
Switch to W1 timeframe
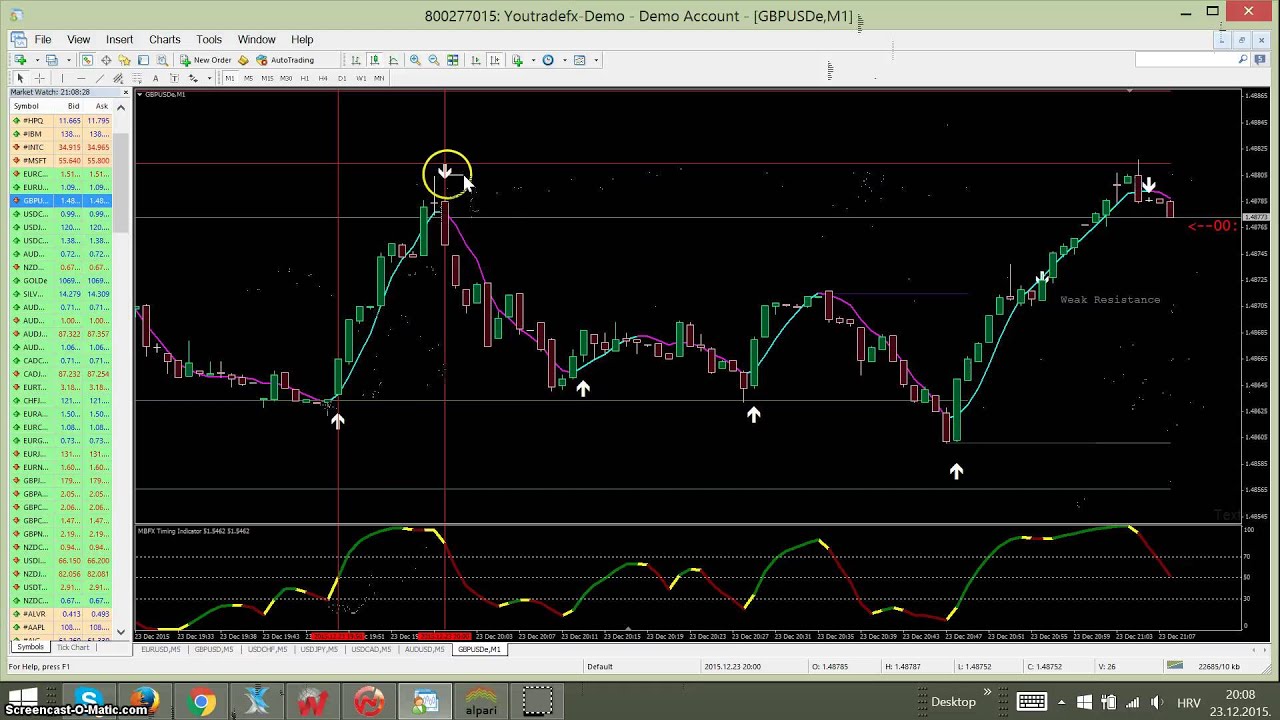coord(361,78)
